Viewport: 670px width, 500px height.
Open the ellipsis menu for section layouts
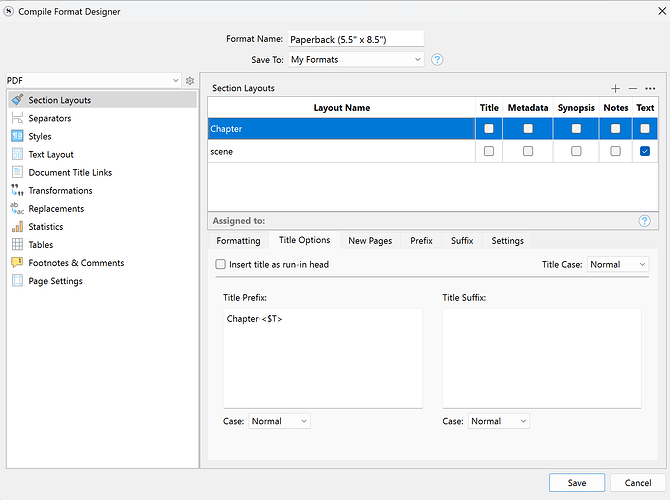(x=650, y=88)
